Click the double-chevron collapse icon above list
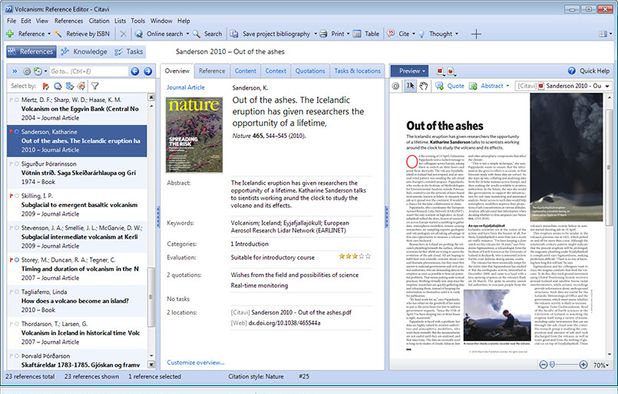Image resolution: width=618 pixels, height=394 pixels. tap(15, 71)
